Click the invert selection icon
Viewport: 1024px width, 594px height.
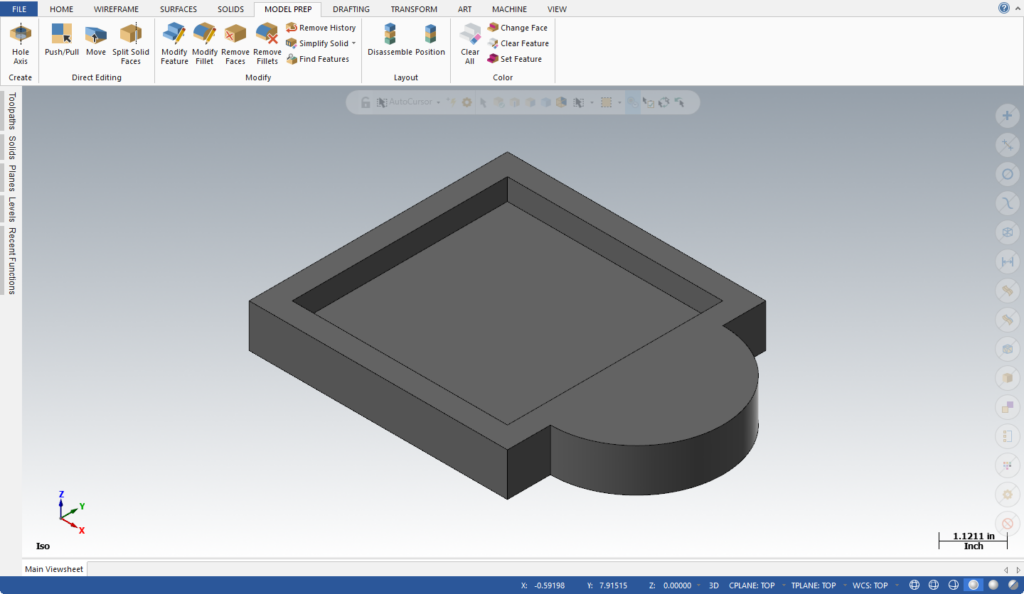(664, 102)
